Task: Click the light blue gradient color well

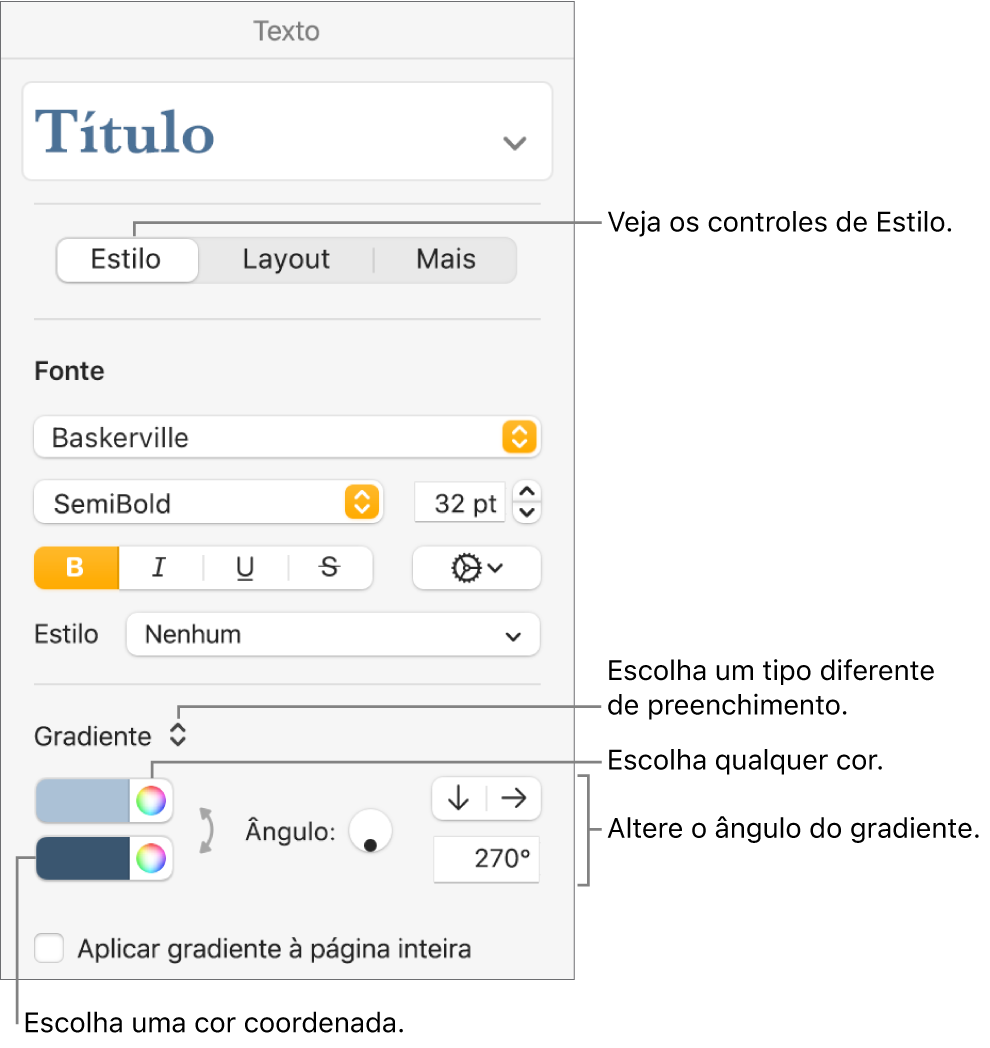Action: tap(82, 801)
